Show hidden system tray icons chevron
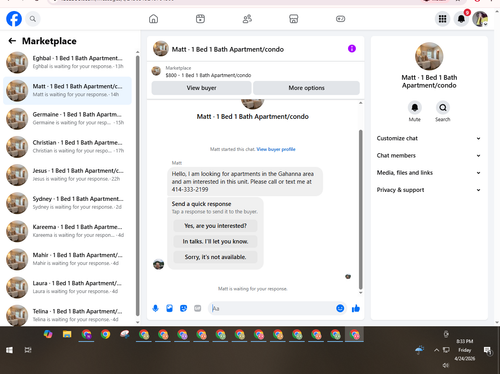This screenshot has width=500, height=374. click(436, 350)
